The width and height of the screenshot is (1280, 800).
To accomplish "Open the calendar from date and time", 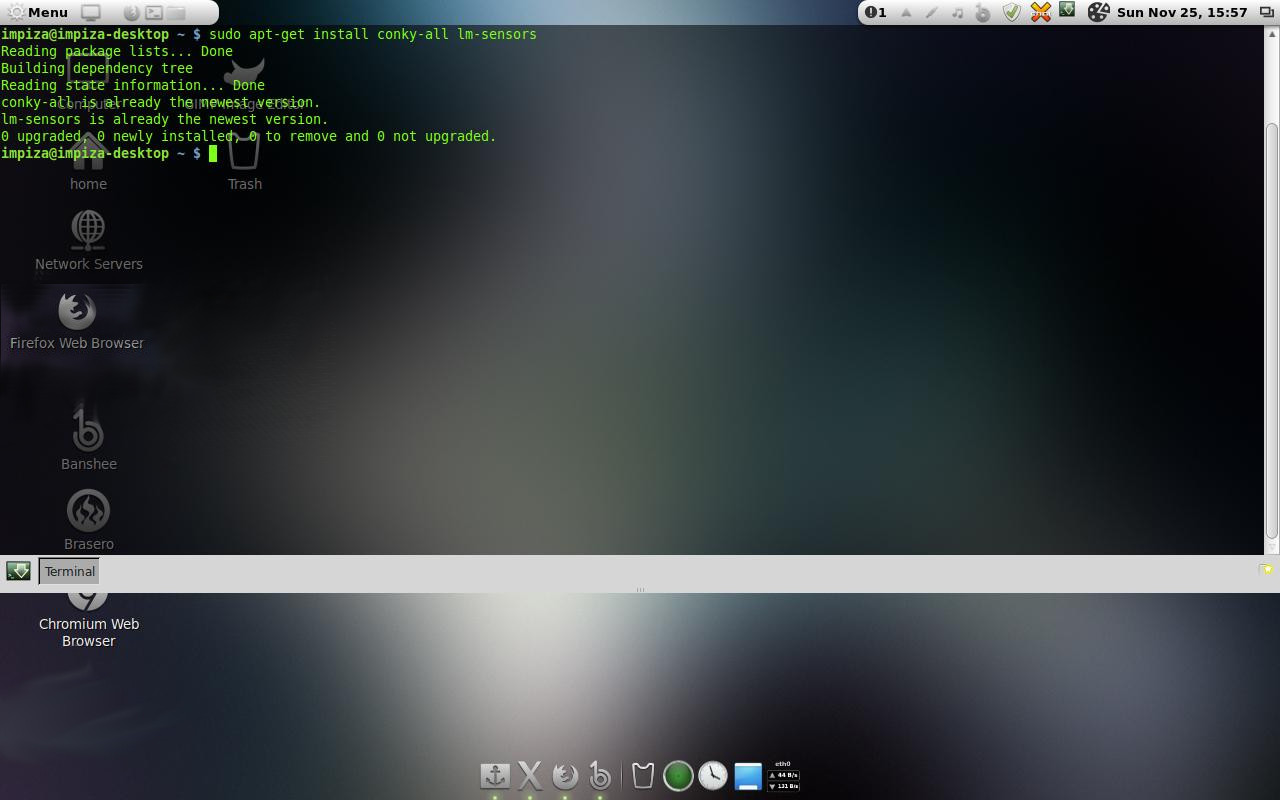I will (1181, 13).
